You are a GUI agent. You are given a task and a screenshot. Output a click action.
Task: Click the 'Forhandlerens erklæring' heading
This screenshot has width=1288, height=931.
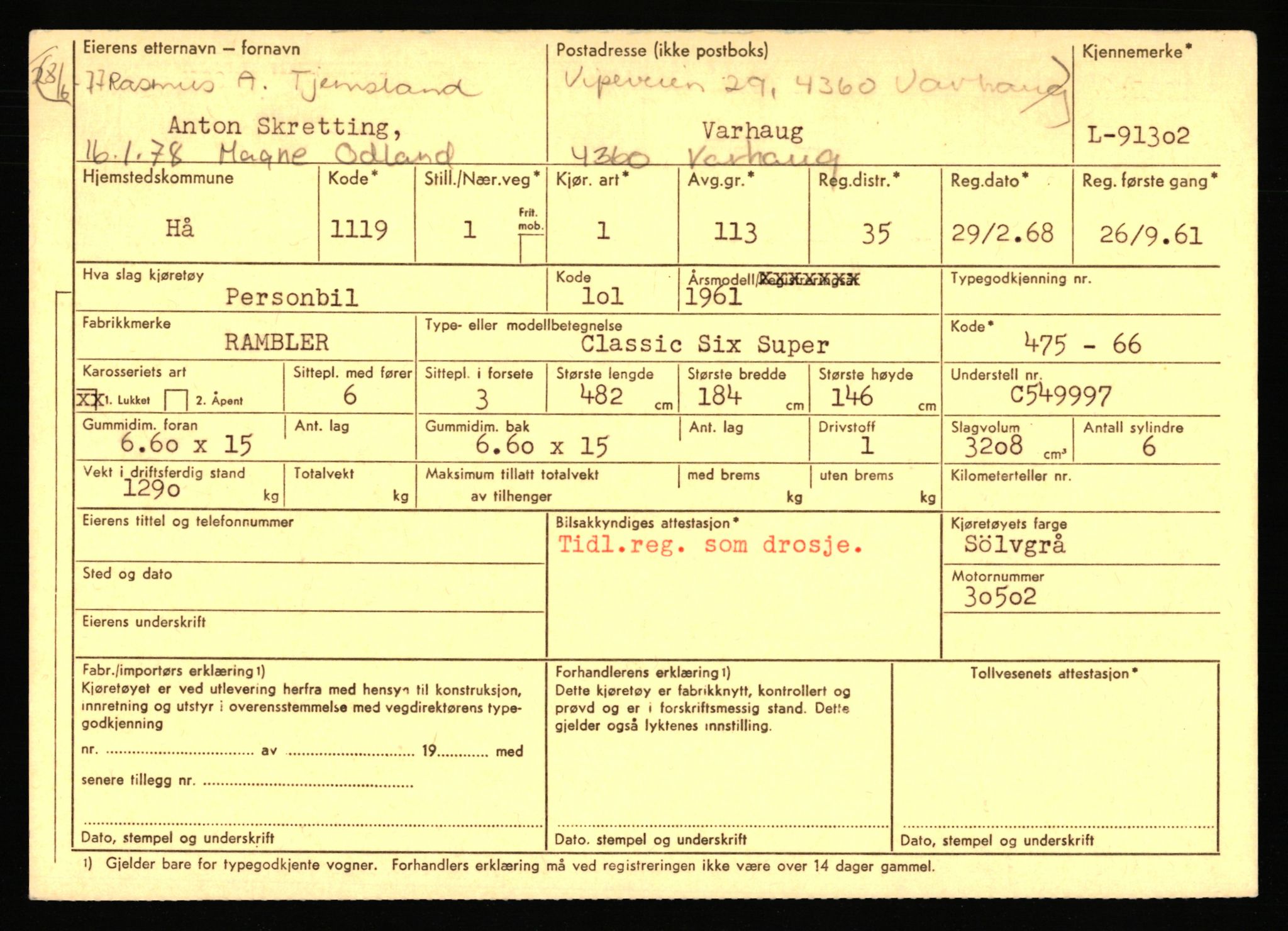coord(643,672)
